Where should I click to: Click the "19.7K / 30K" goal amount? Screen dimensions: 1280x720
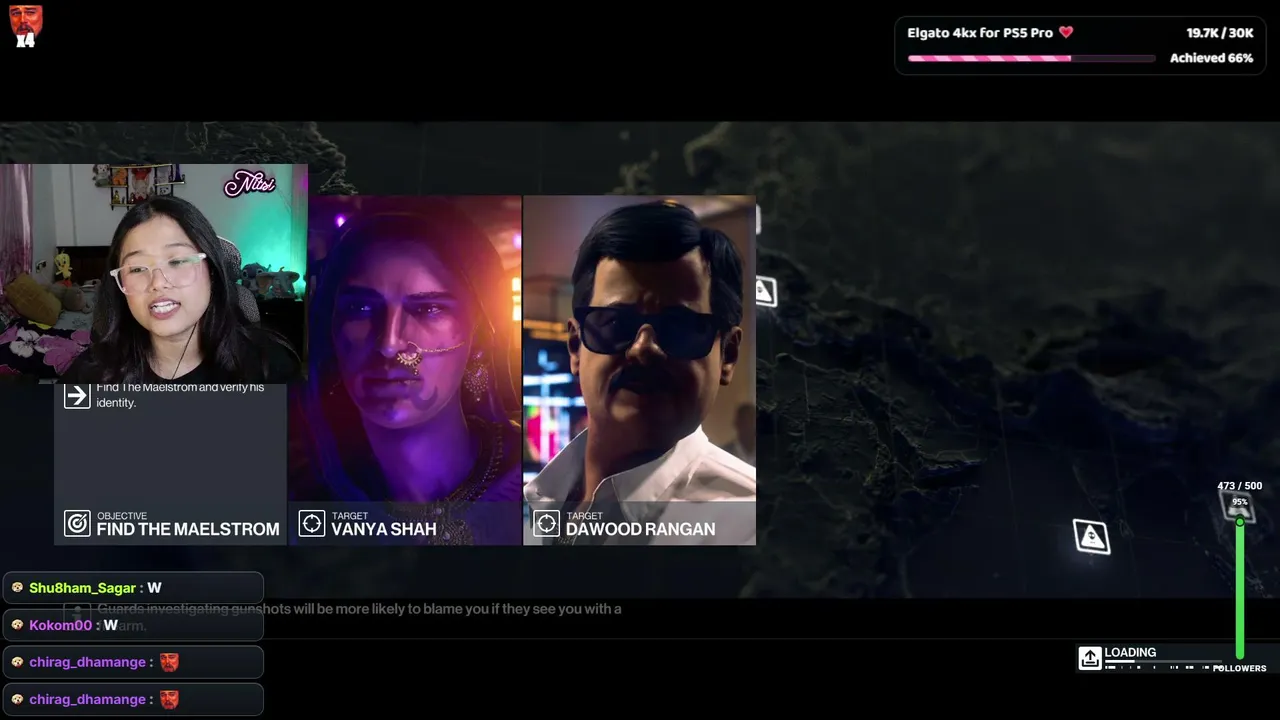[x=1220, y=33]
